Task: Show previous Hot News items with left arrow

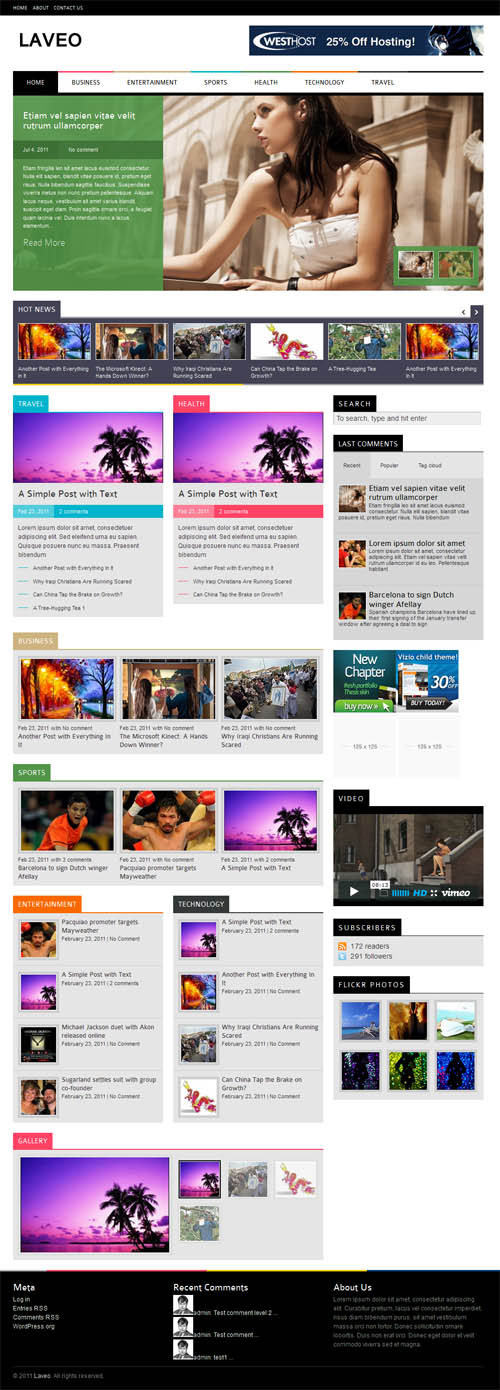Action: pos(463,311)
